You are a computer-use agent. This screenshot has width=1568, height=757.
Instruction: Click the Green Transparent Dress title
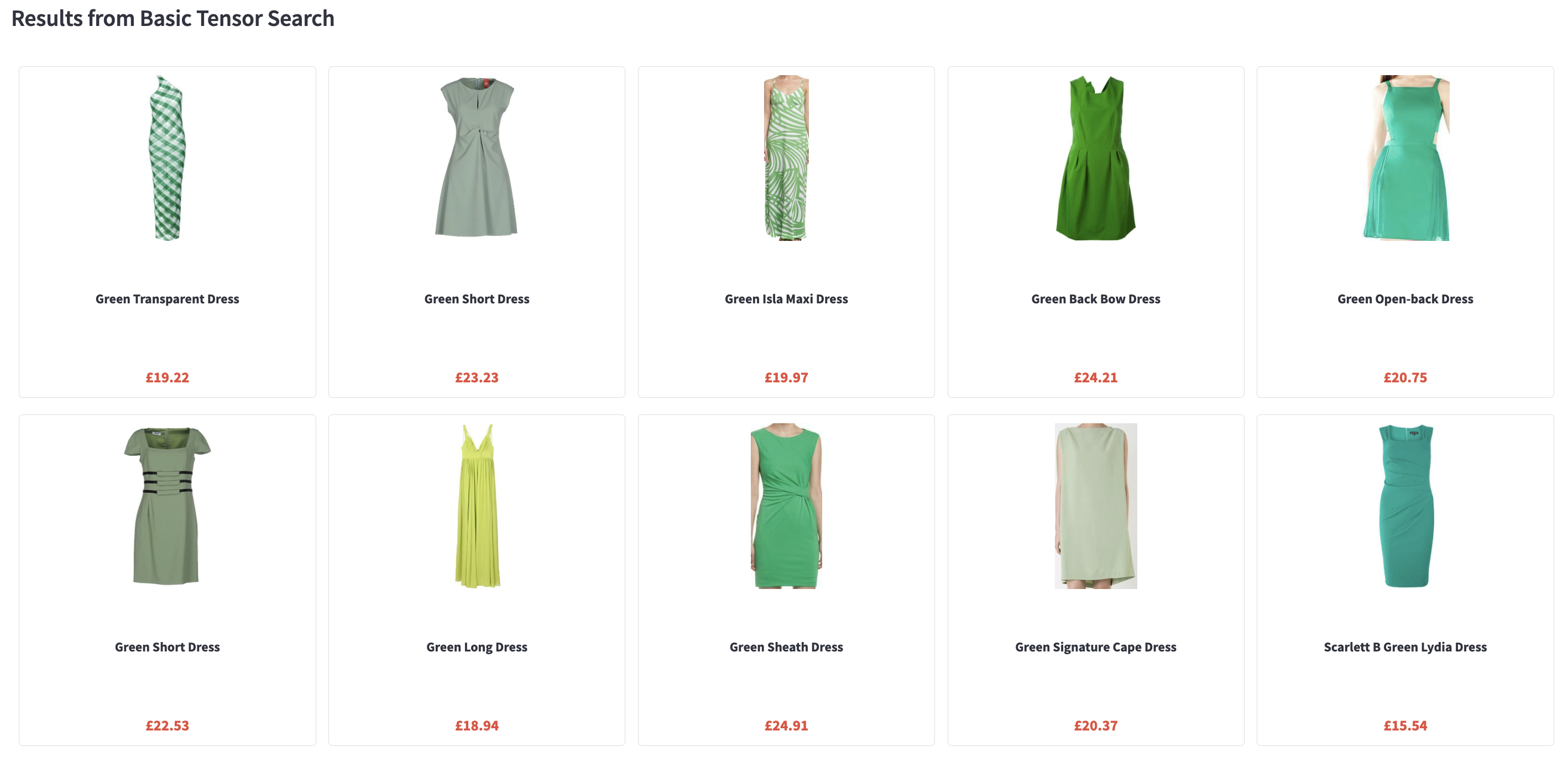pyautogui.click(x=167, y=299)
